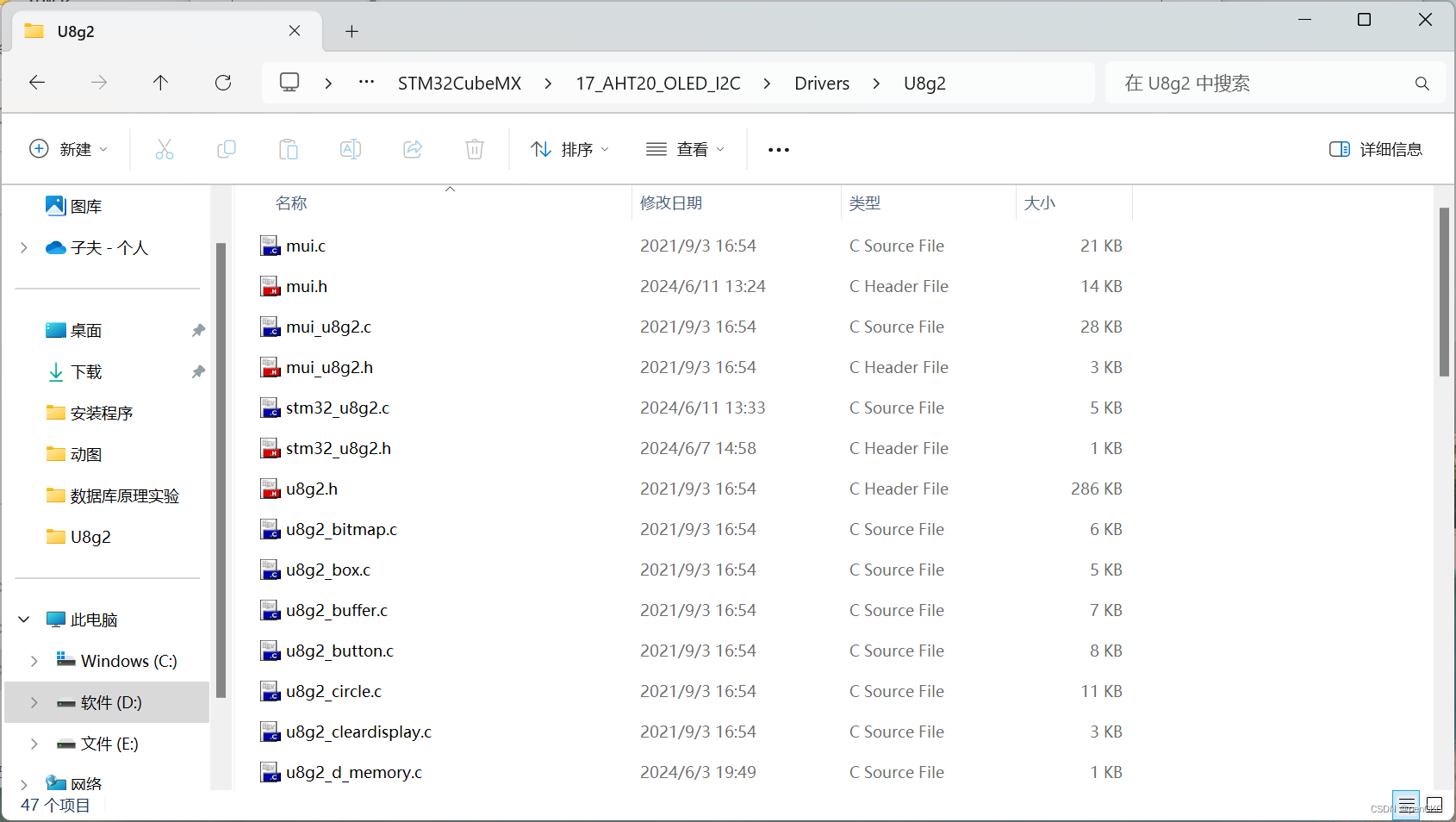Switch to large thumbnails view icon in status bar
The image size is (1456, 822).
pos(1434,805)
